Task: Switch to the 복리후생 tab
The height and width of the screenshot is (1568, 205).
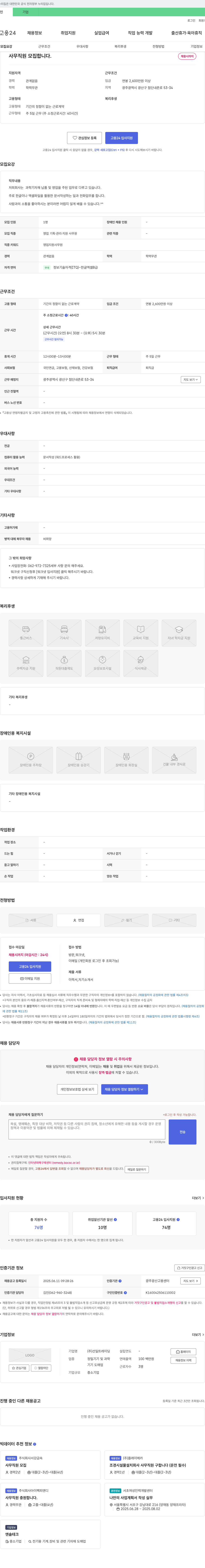Action: [x=120, y=46]
